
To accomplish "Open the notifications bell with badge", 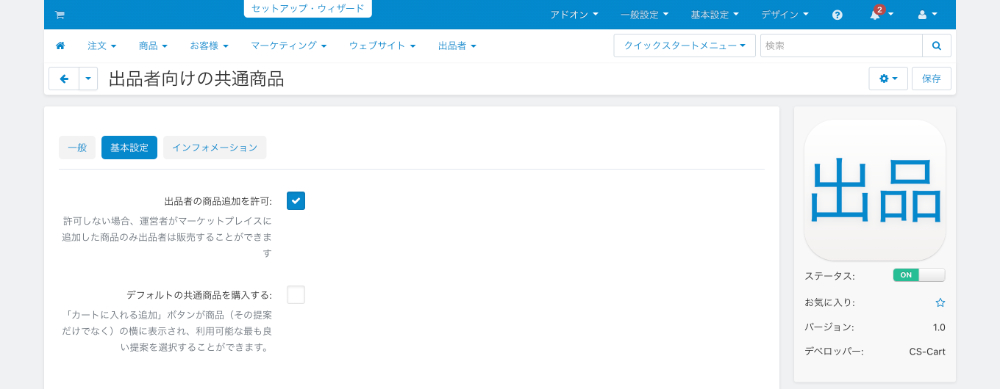I will click(x=881, y=14).
